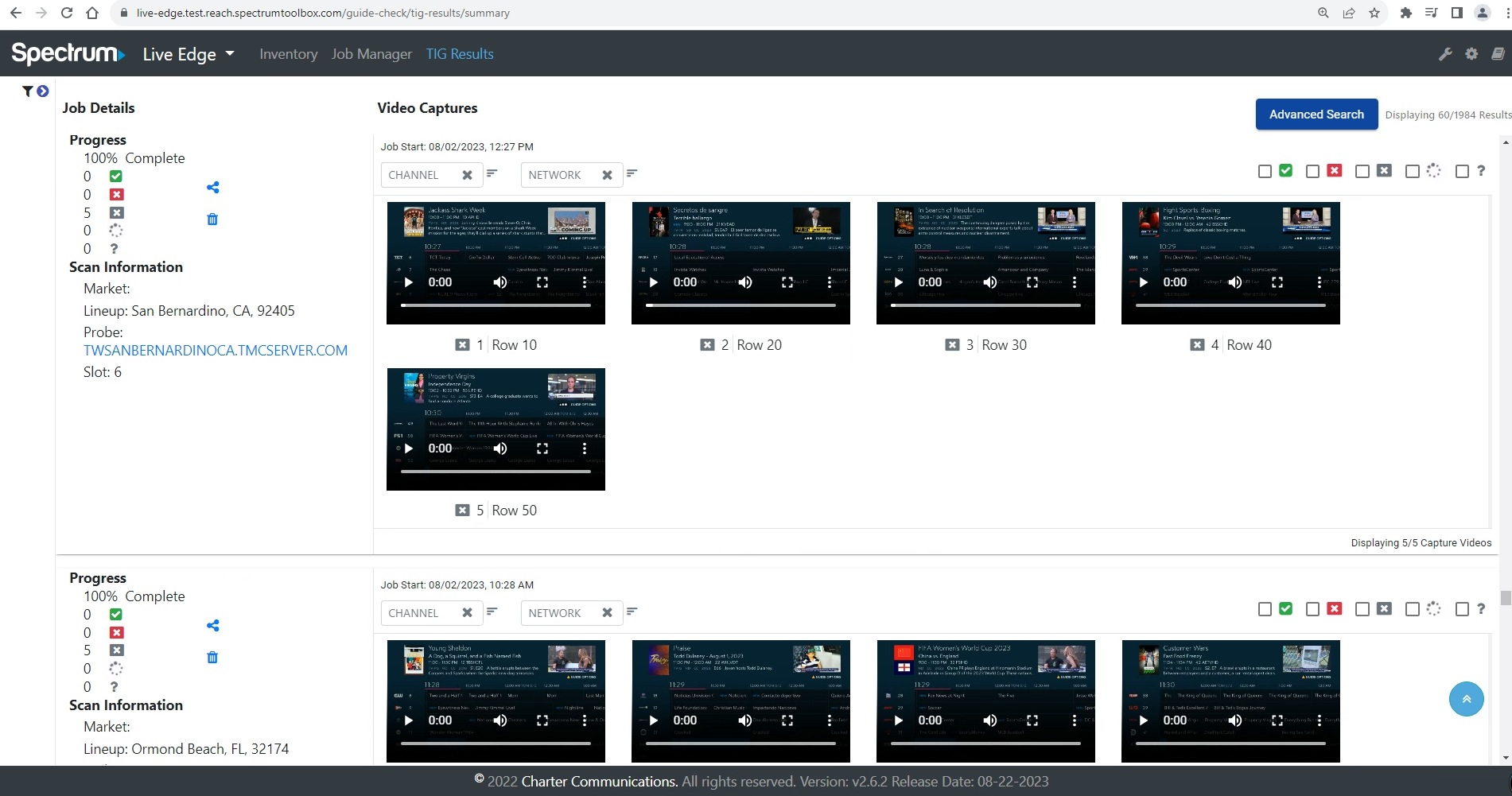This screenshot has height=796, width=1512.
Task: Delete the San Bernardino job with trash icon
Action: [212, 219]
